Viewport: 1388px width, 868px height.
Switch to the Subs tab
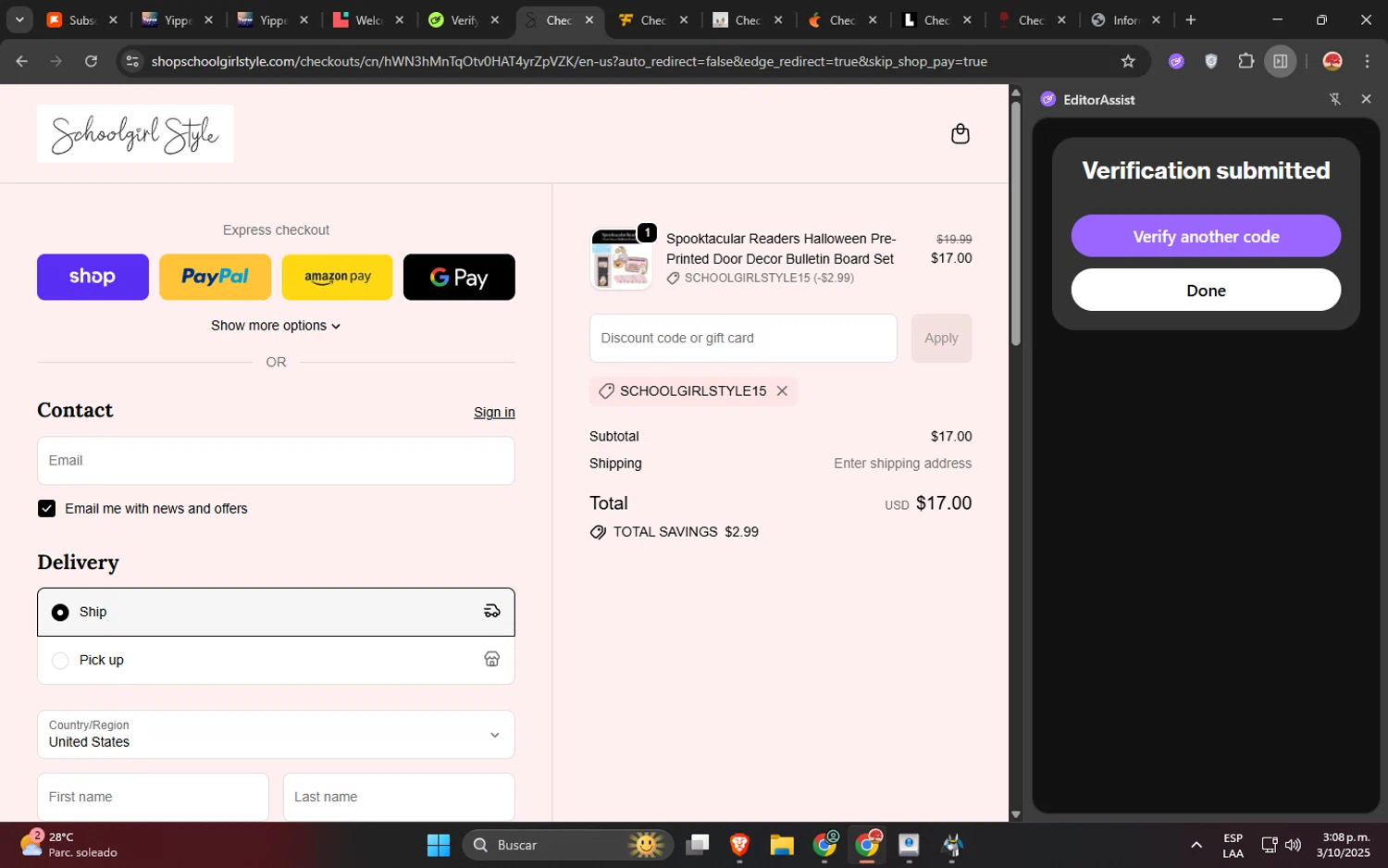click(81, 19)
